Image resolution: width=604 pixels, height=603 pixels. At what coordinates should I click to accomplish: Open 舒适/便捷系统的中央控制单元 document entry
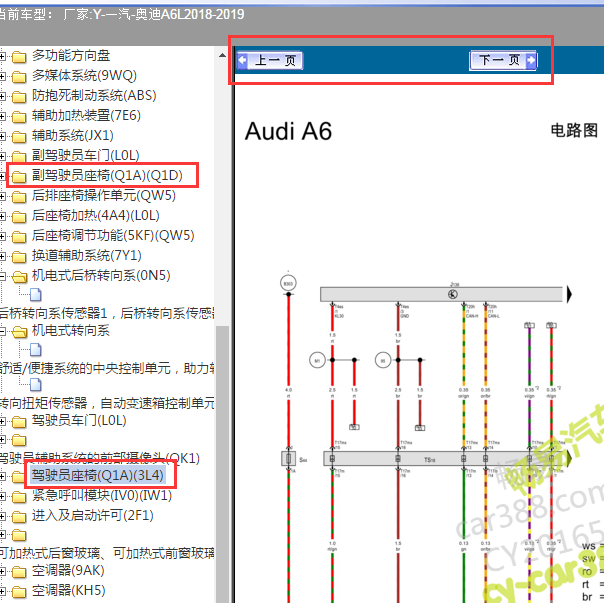pyautogui.click(x=107, y=368)
